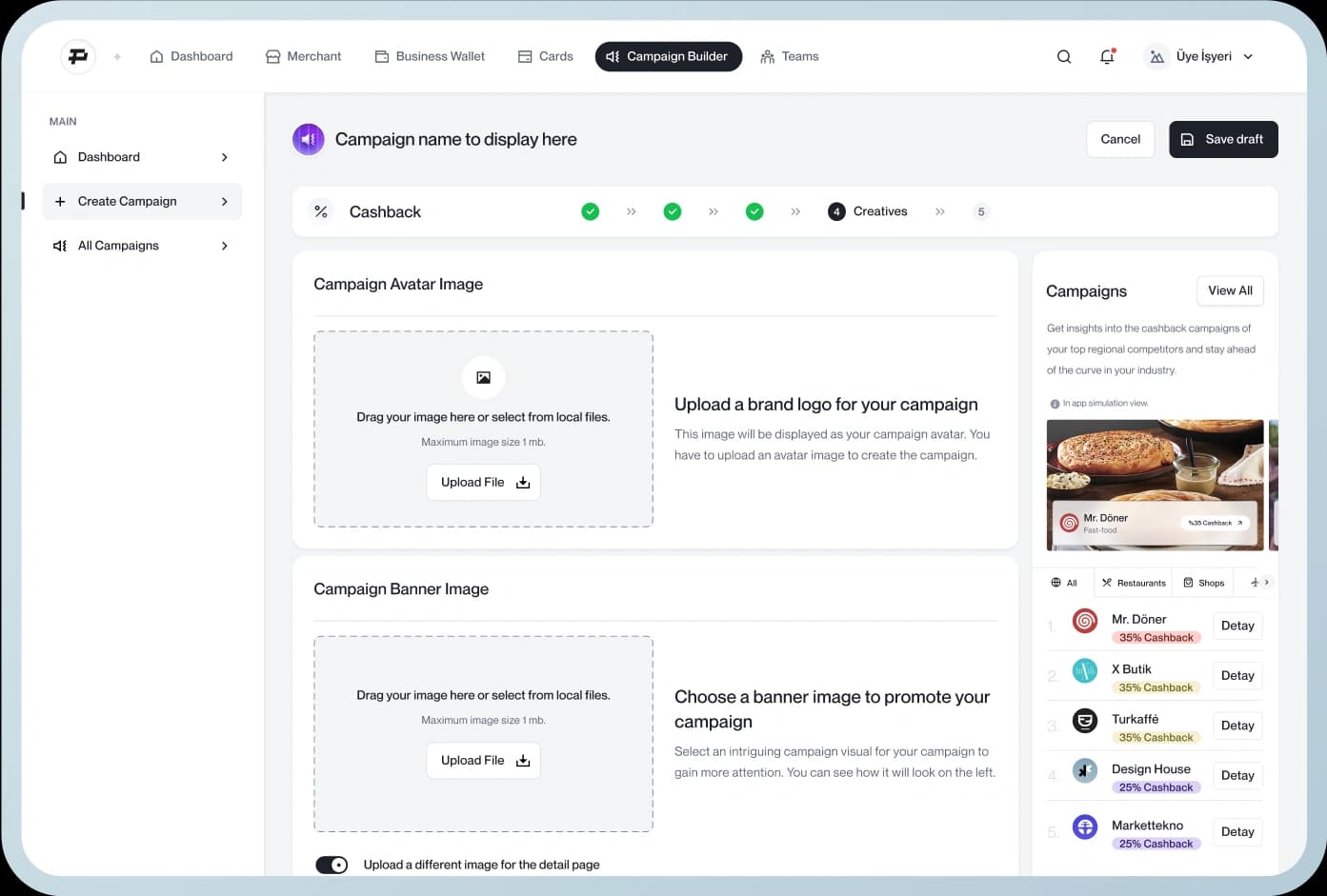Open the notifications bell
1327x896 pixels.
pyautogui.click(x=1107, y=57)
